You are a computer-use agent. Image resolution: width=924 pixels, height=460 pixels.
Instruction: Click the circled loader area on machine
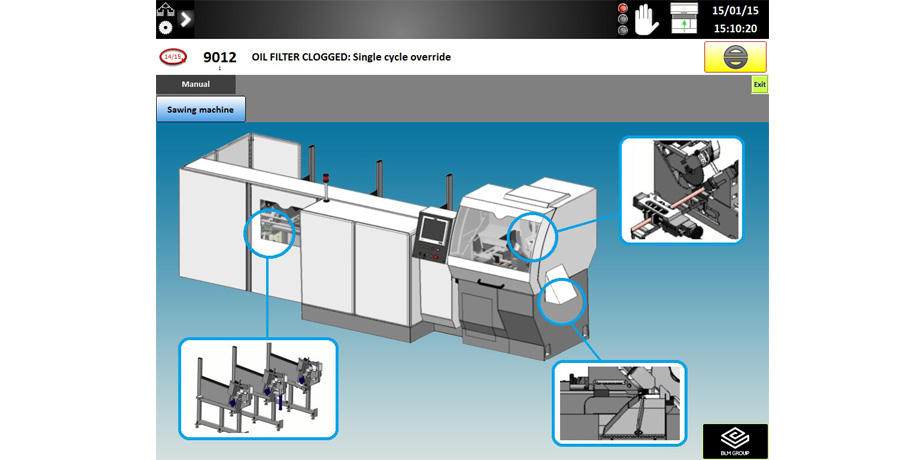pyautogui.click(x=270, y=233)
